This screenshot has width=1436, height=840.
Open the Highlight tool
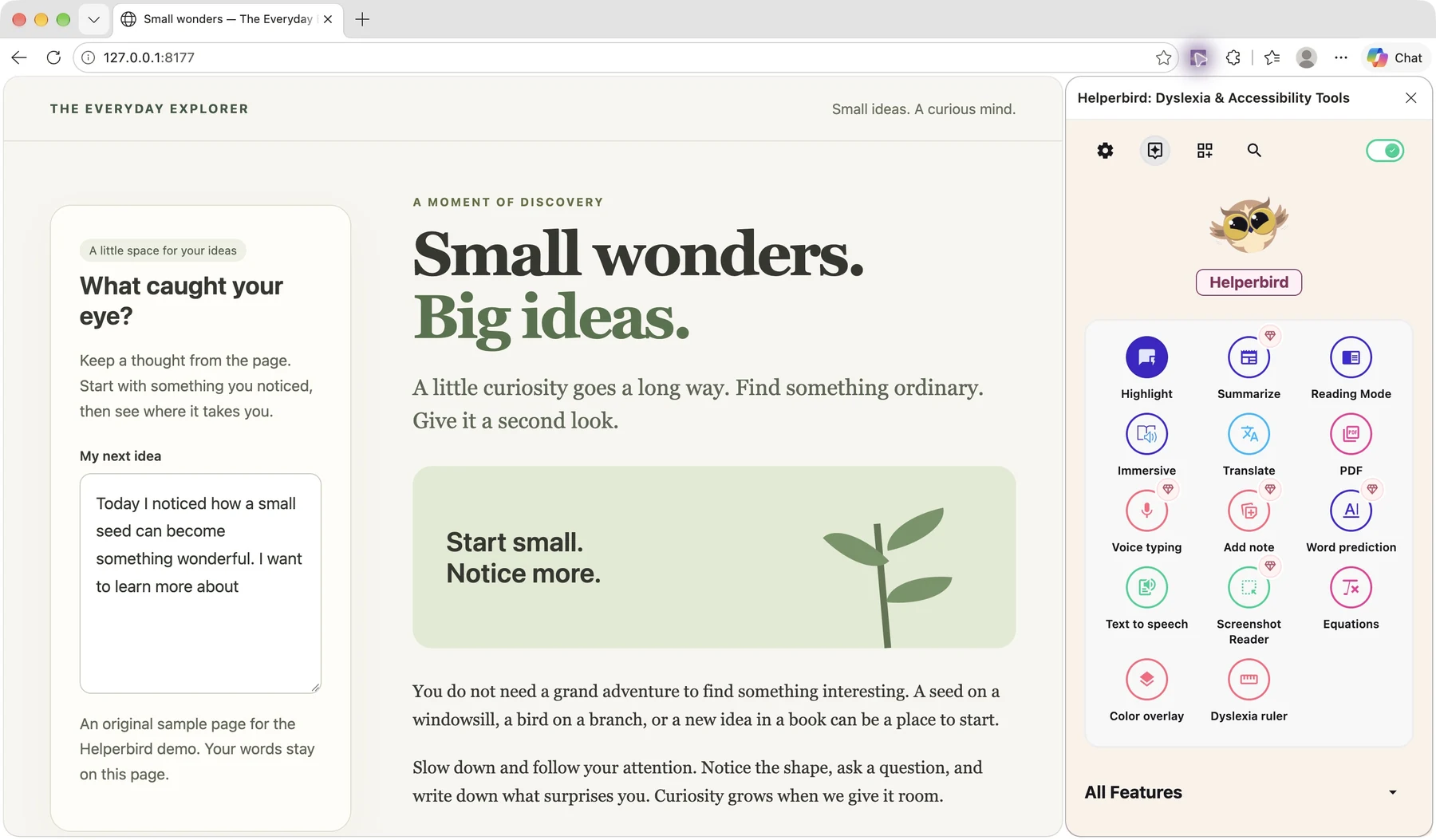click(x=1146, y=357)
